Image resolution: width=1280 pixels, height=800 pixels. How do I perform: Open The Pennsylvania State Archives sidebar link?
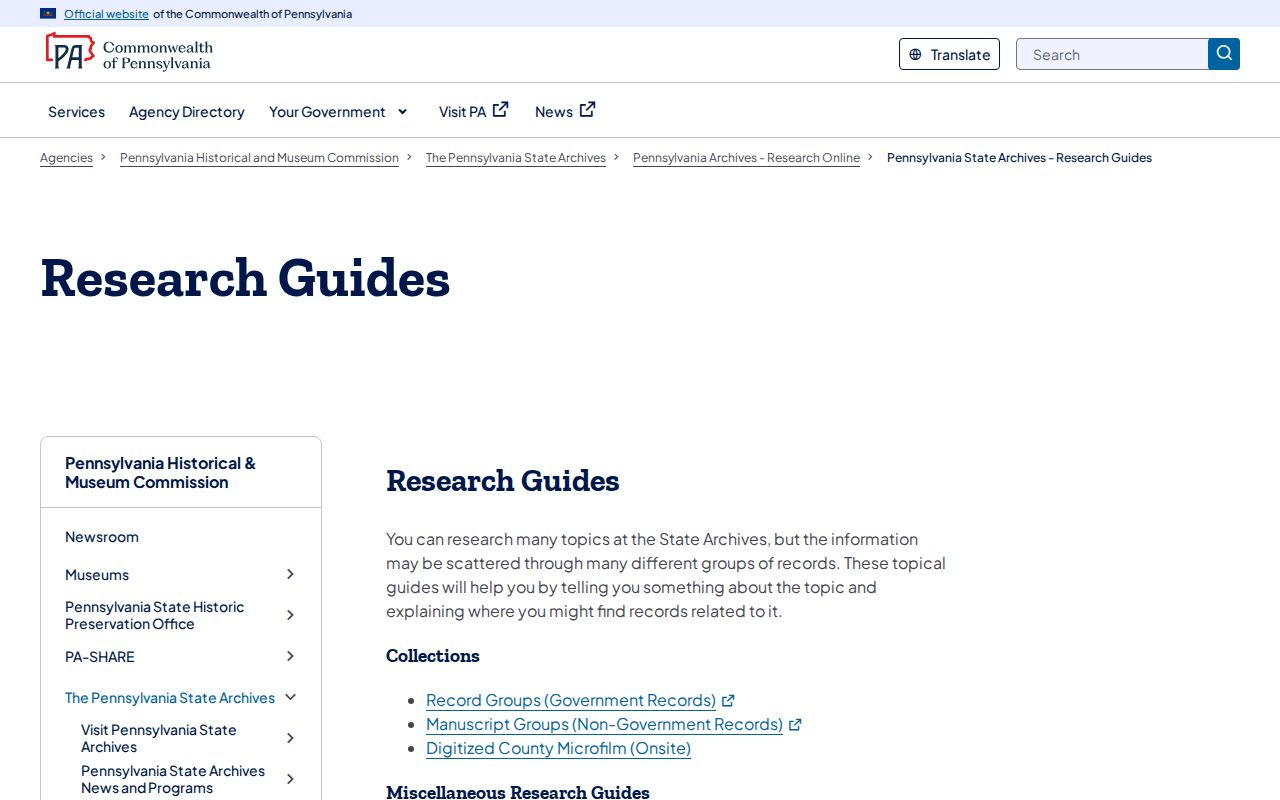(x=170, y=698)
